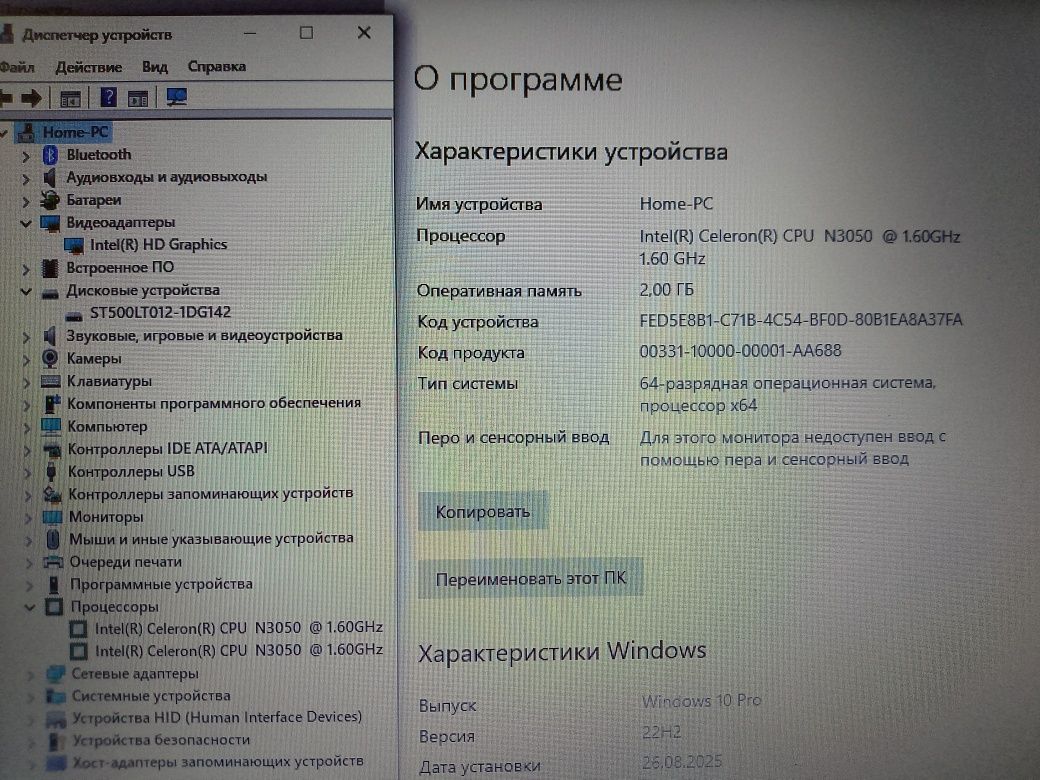The height and width of the screenshot is (780, 1040).
Task: Click the 22H2 version value
Action: pyautogui.click(x=661, y=732)
